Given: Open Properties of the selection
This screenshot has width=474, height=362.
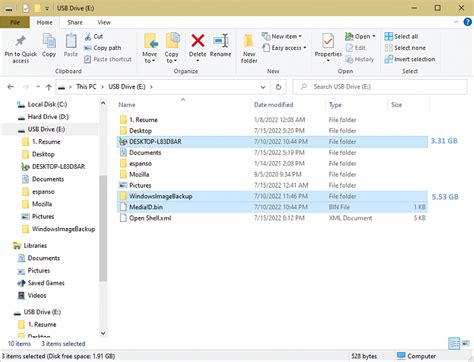Looking at the screenshot, I should (328, 47).
